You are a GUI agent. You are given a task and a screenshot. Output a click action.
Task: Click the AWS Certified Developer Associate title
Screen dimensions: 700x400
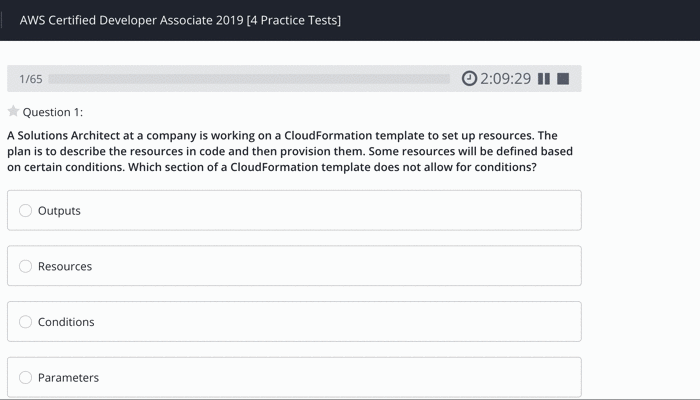click(x=180, y=20)
